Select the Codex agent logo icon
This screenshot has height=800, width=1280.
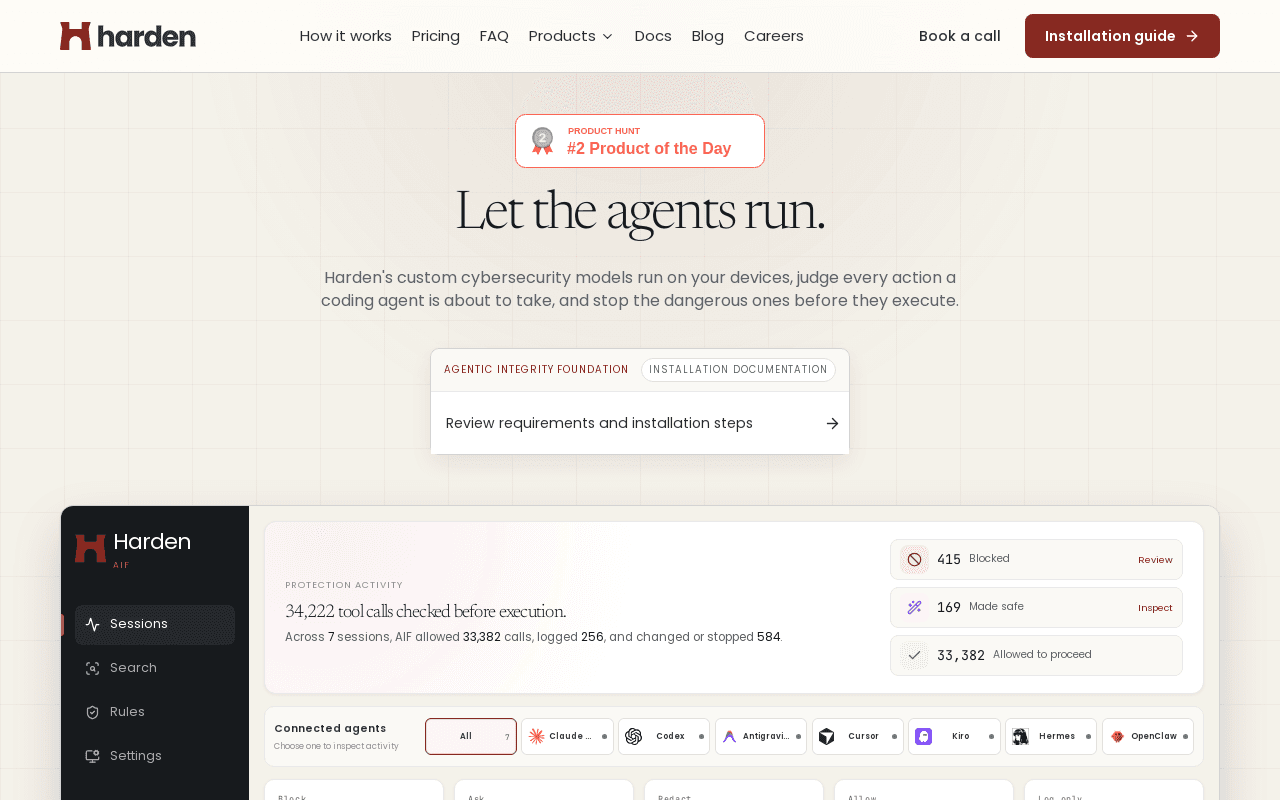tap(633, 736)
